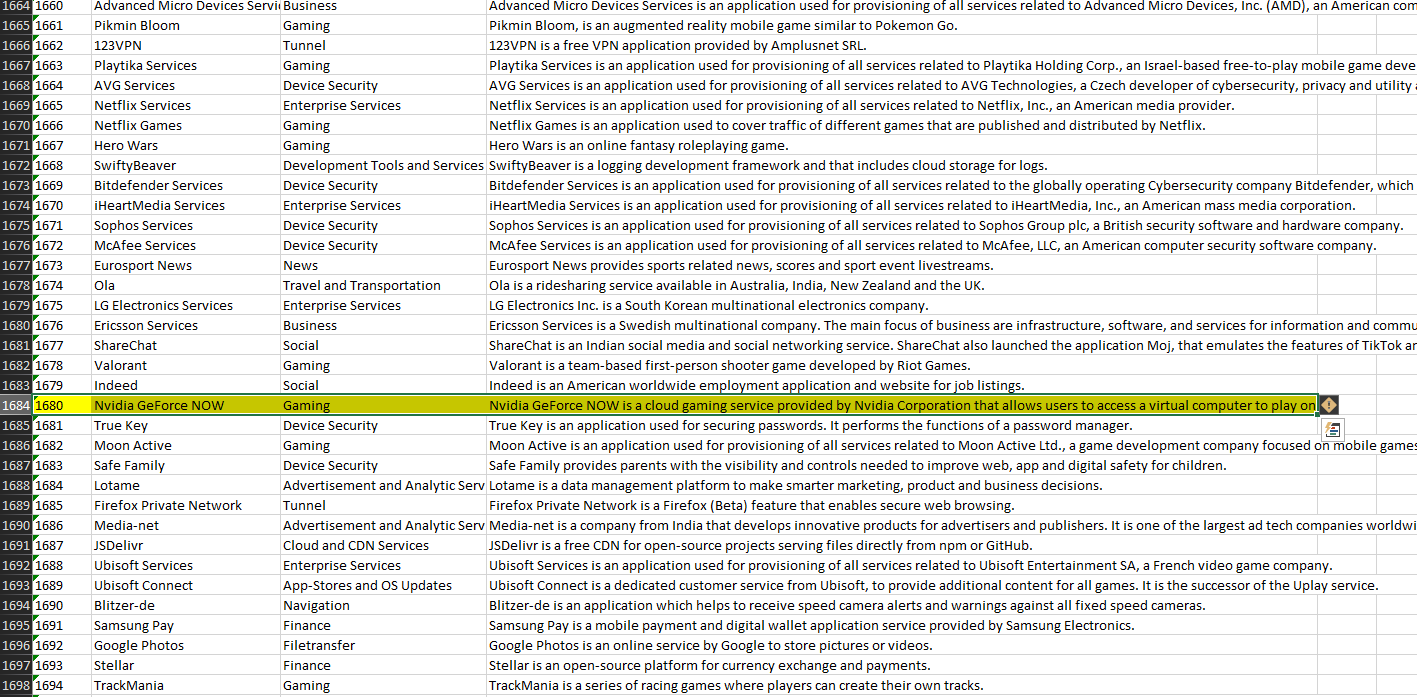Click the Travel and Transportation category cell

coord(383,285)
